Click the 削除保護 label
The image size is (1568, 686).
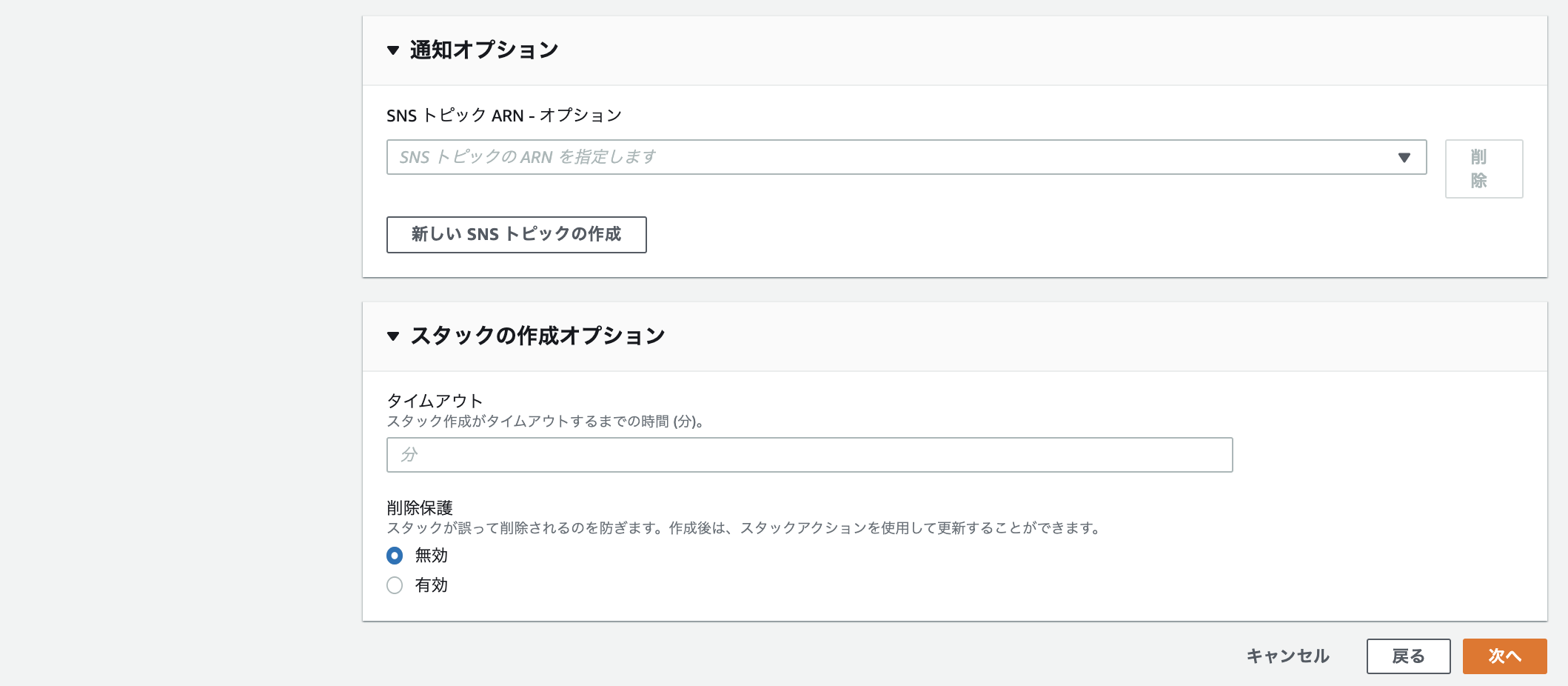[x=419, y=507]
